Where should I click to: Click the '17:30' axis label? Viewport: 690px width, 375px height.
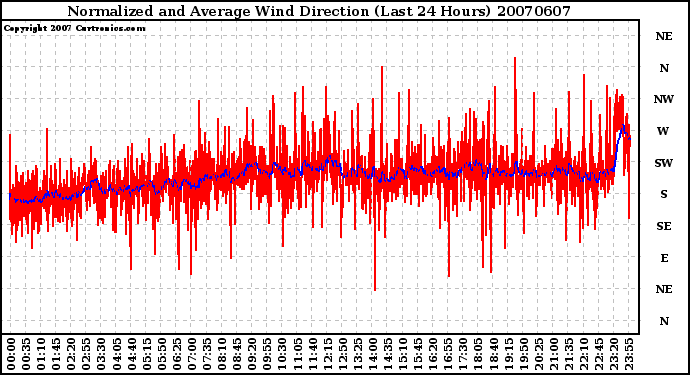(x=462, y=354)
